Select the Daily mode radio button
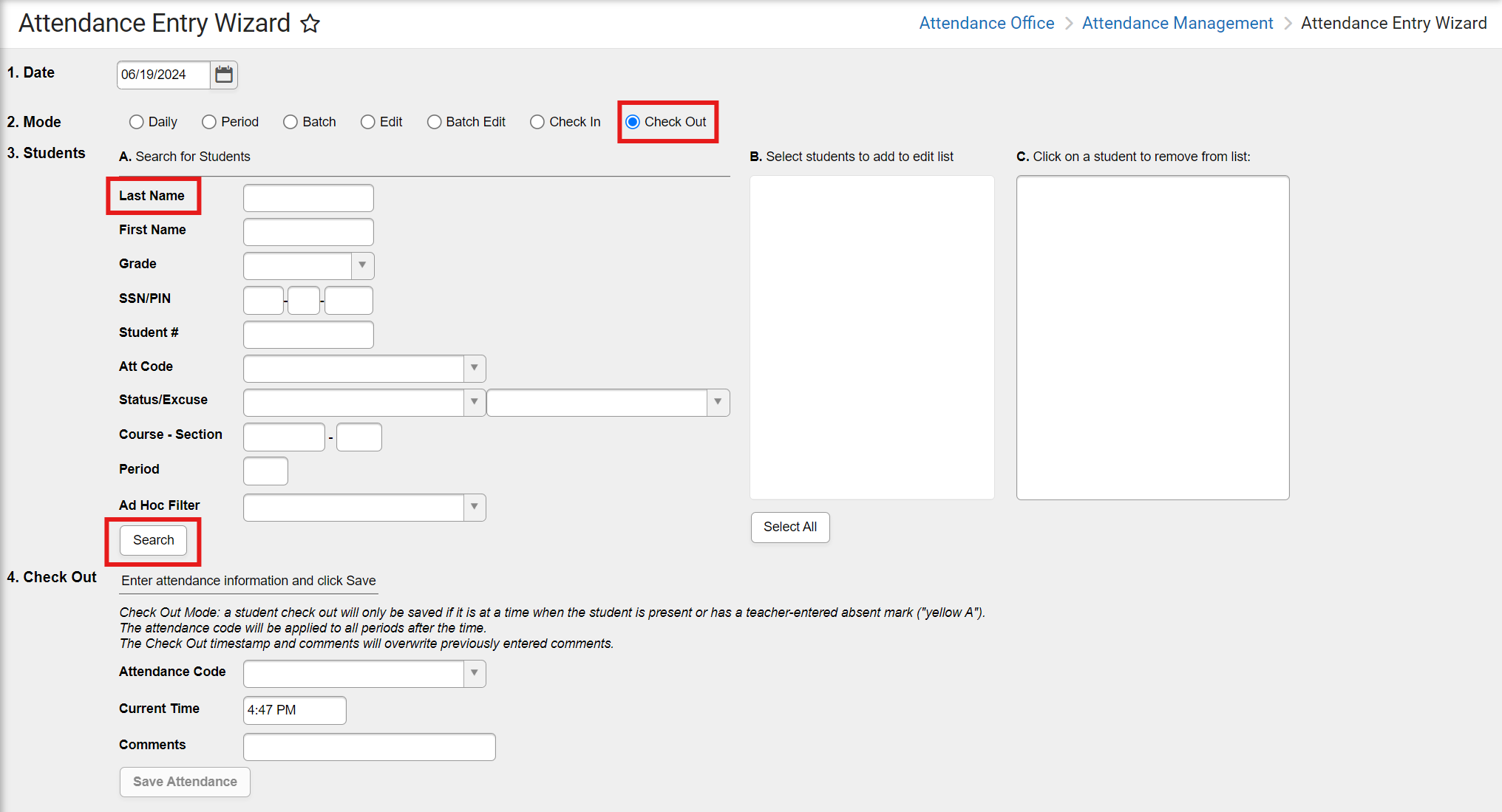 (x=136, y=122)
